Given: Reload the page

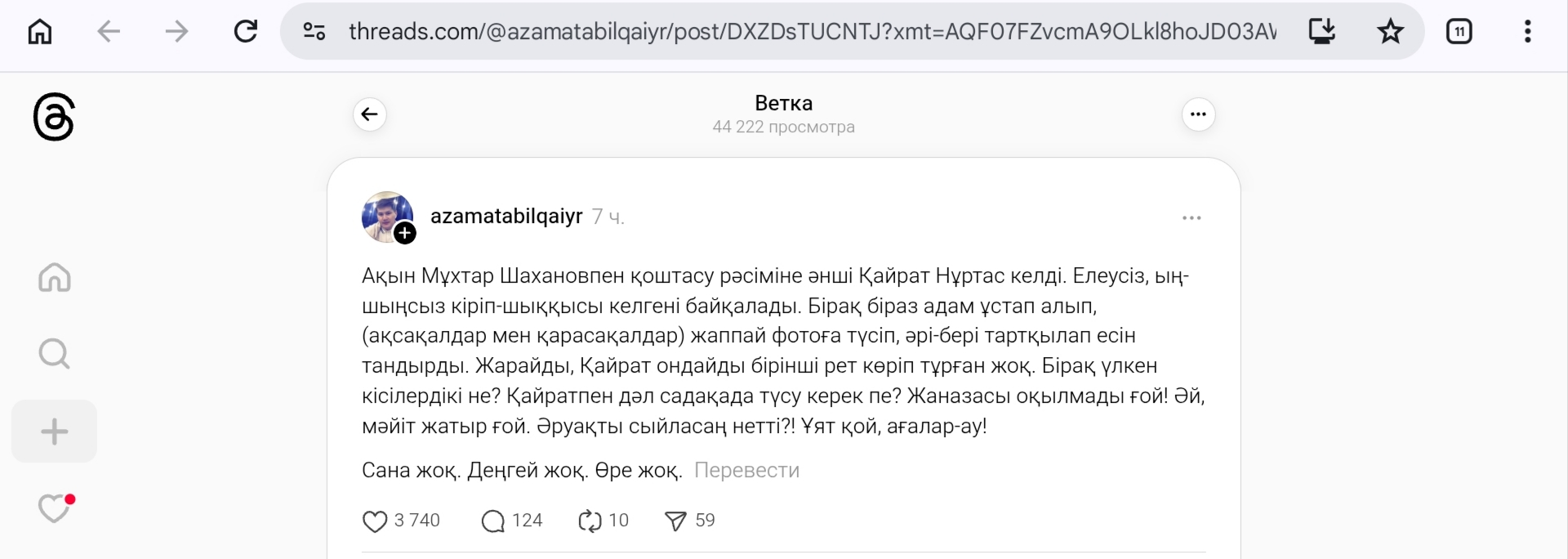Looking at the screenshot, I should [x=246, y=32].
